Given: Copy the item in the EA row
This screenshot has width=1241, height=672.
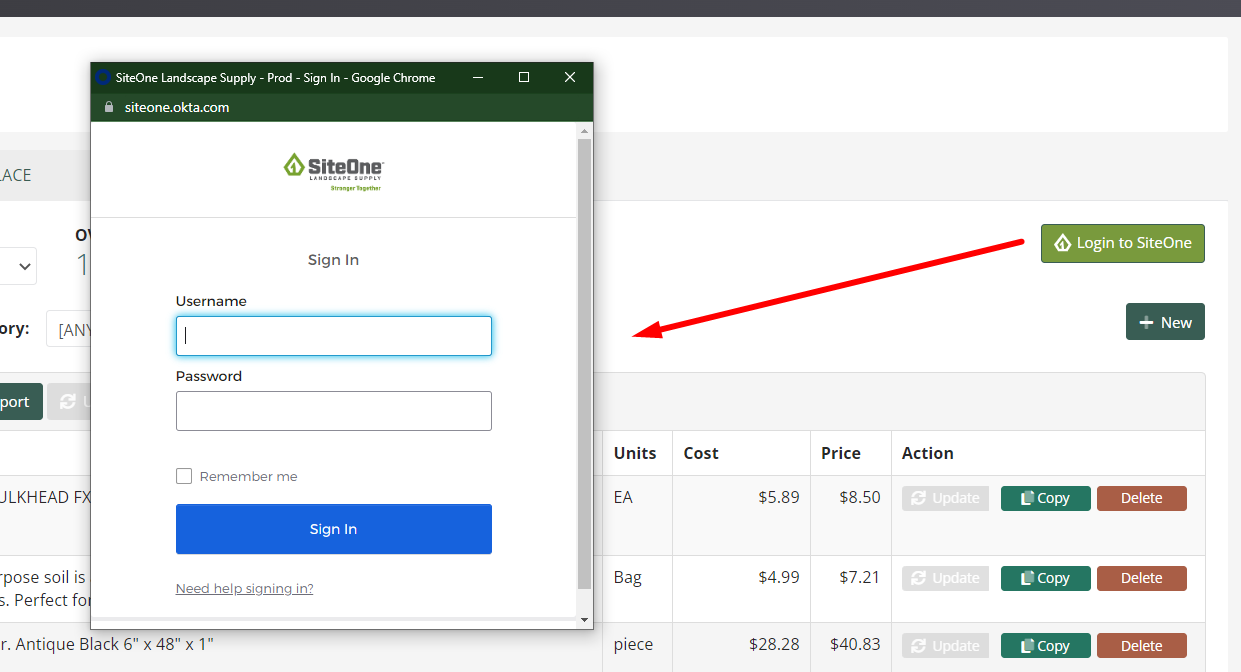Looking at the screenshot, I should [1045, 498].
